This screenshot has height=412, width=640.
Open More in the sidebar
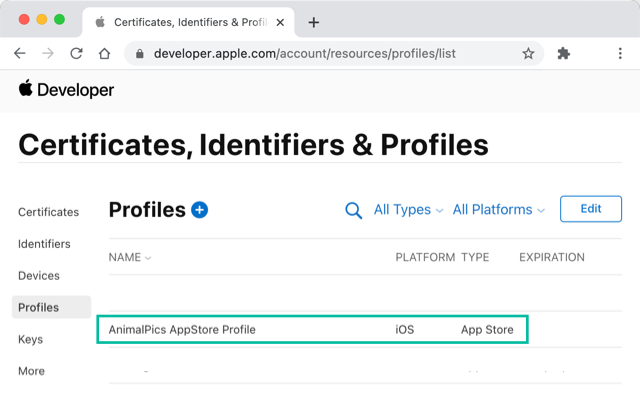point(31,371)
